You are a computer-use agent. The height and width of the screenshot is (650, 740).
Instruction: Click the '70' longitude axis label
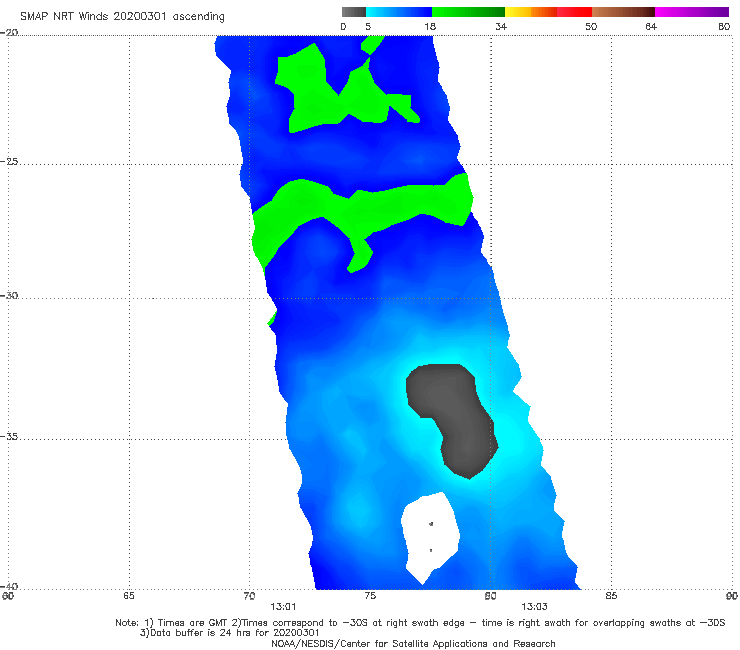point(249,596)
